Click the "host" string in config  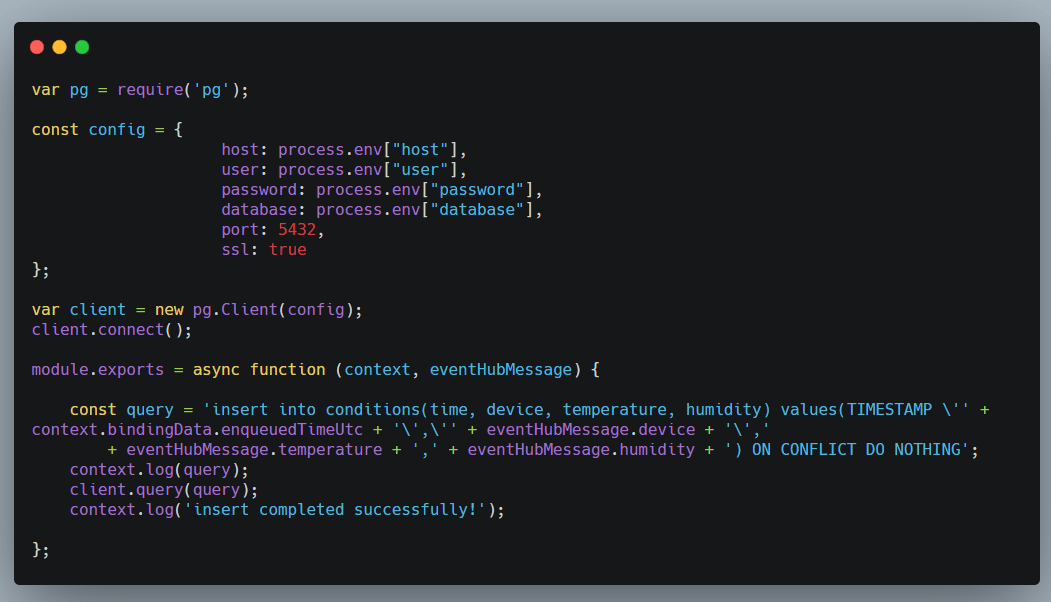coord(420,150)
